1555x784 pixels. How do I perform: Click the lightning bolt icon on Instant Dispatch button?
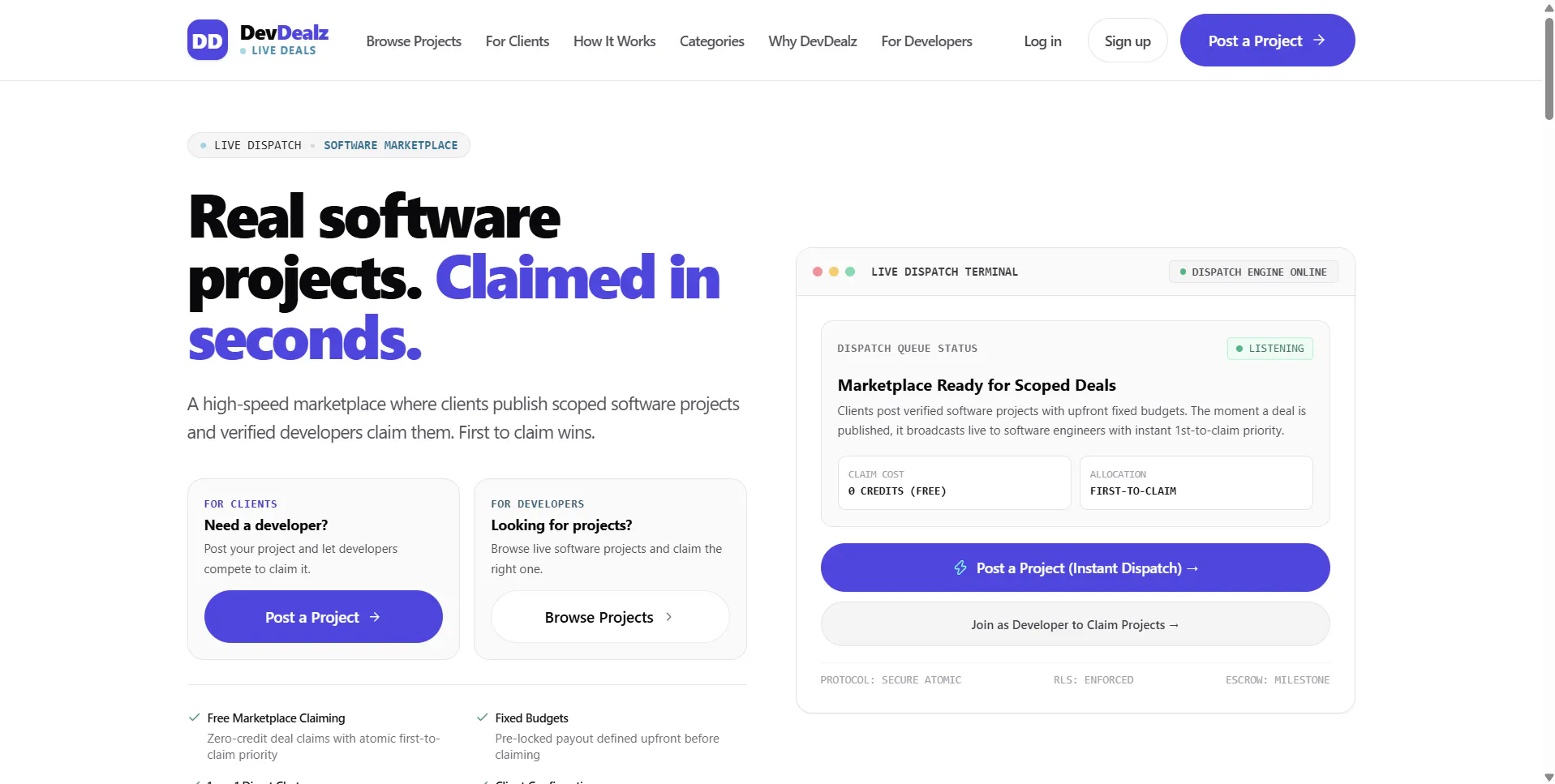tap(960, 568)
